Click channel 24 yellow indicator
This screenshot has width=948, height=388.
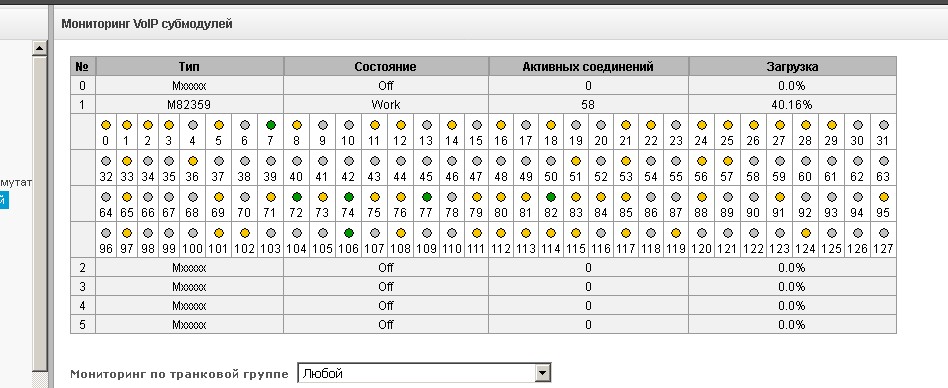pyautogui.click(x=701, y=125)
